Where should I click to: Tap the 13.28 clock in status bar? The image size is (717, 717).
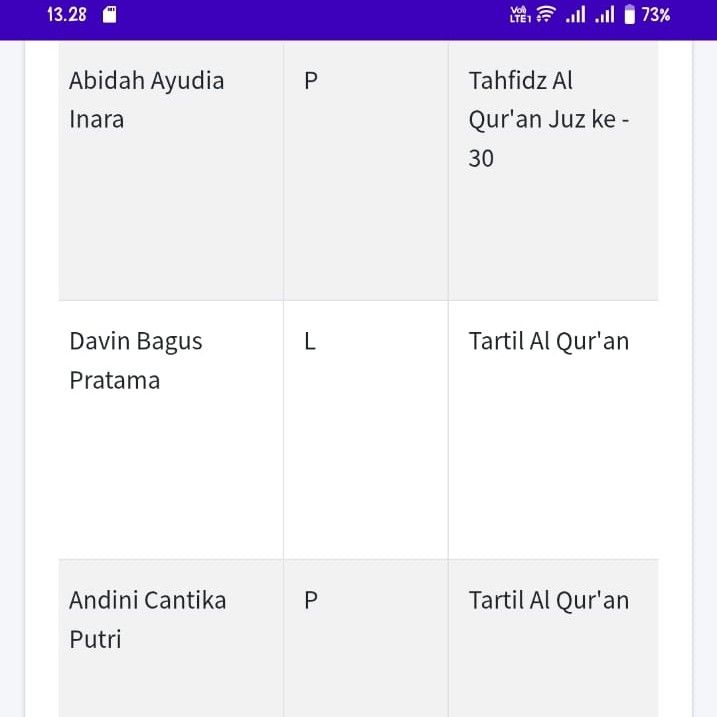pos(67,15)
